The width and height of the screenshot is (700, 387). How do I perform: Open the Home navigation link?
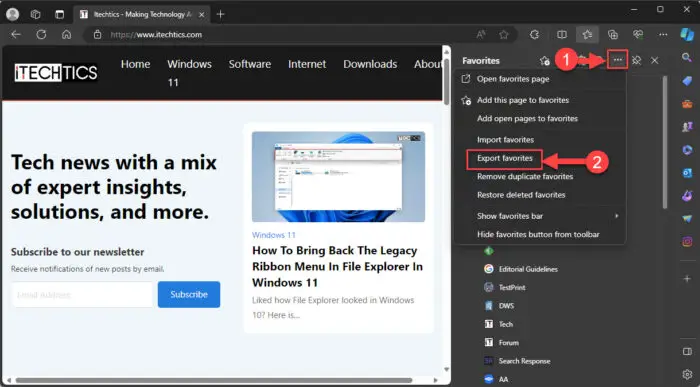tap(135, 64)
